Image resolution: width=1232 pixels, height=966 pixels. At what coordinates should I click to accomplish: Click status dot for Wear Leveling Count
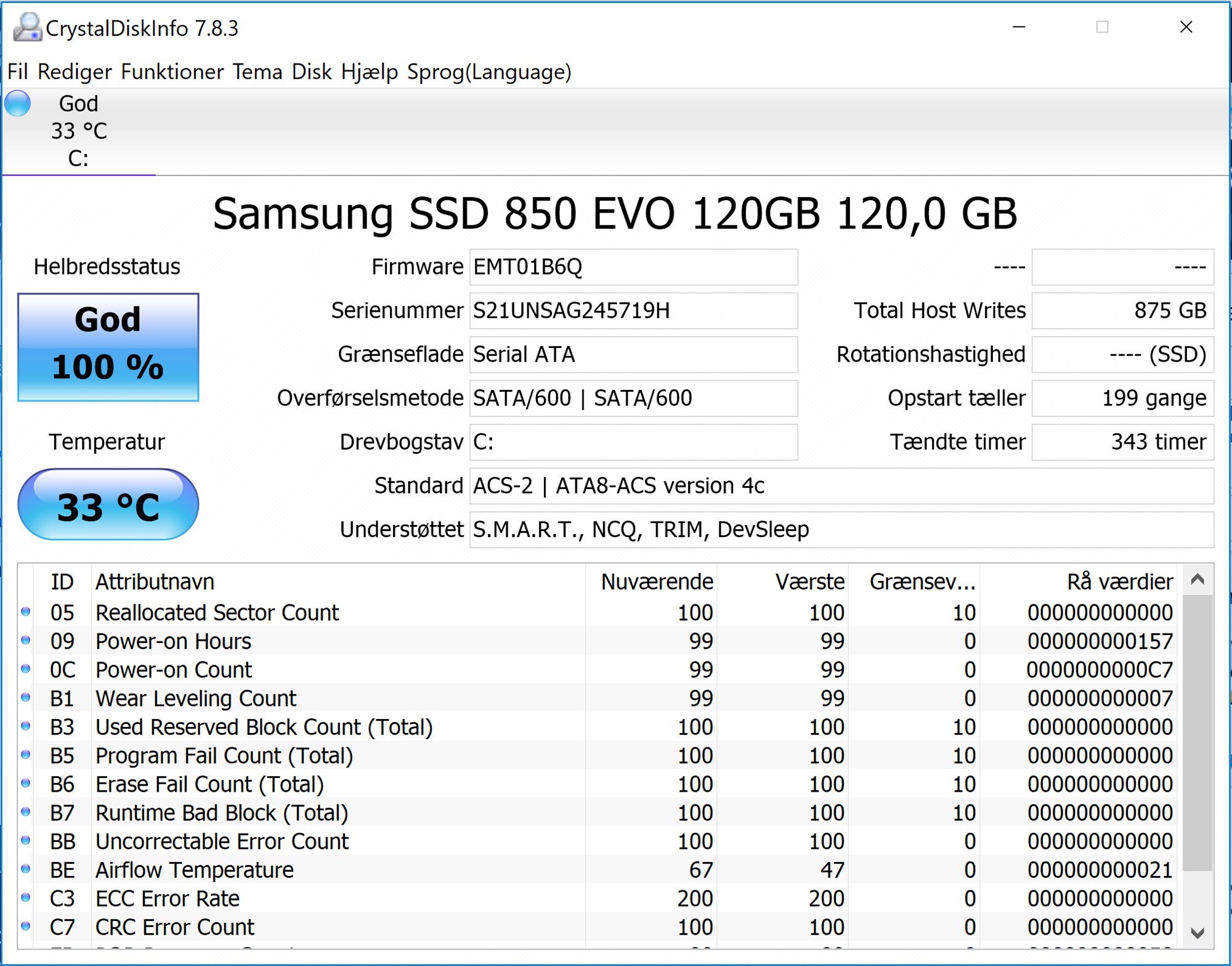26,697
